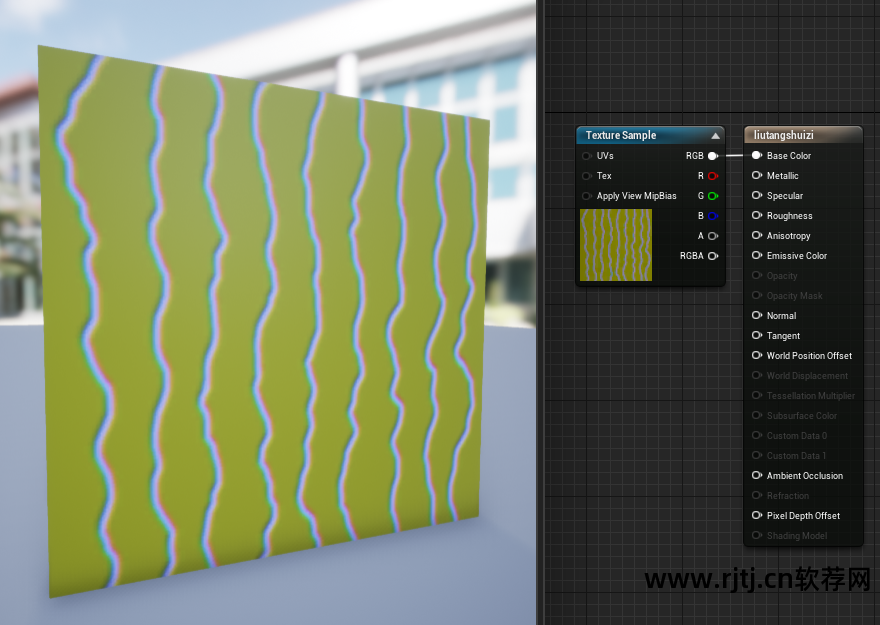Click the Base Color input pin

click(x=757, y=155)
